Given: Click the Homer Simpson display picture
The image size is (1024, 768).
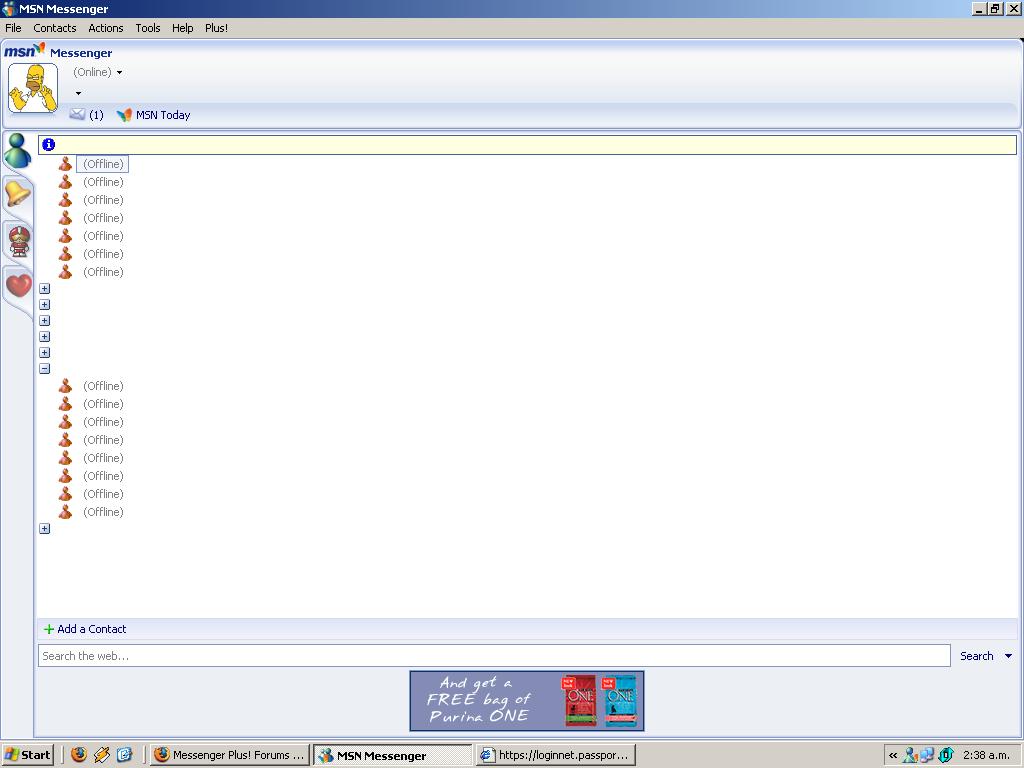Looking at the screenshot, I should [33, 88].
